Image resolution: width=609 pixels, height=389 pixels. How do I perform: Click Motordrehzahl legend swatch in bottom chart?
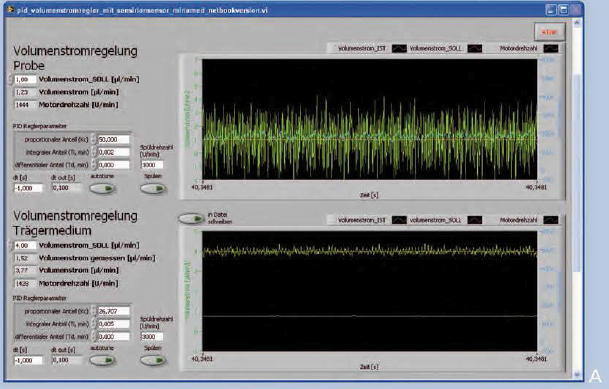(x=551, y=221)
